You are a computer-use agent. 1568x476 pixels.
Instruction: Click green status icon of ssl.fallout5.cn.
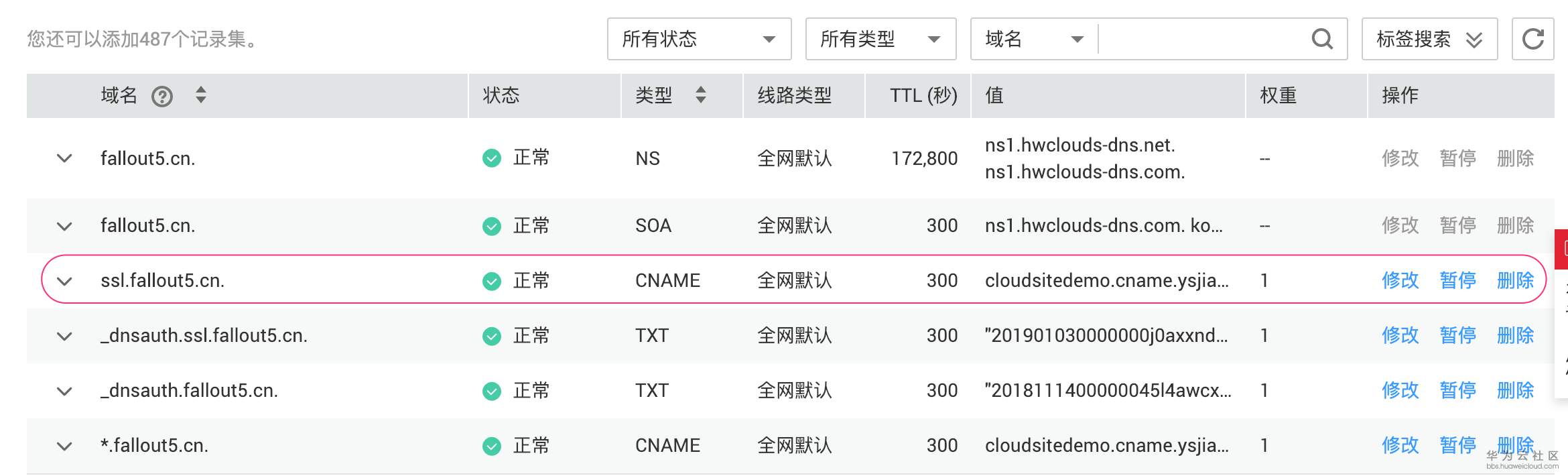tap(492, 281)
